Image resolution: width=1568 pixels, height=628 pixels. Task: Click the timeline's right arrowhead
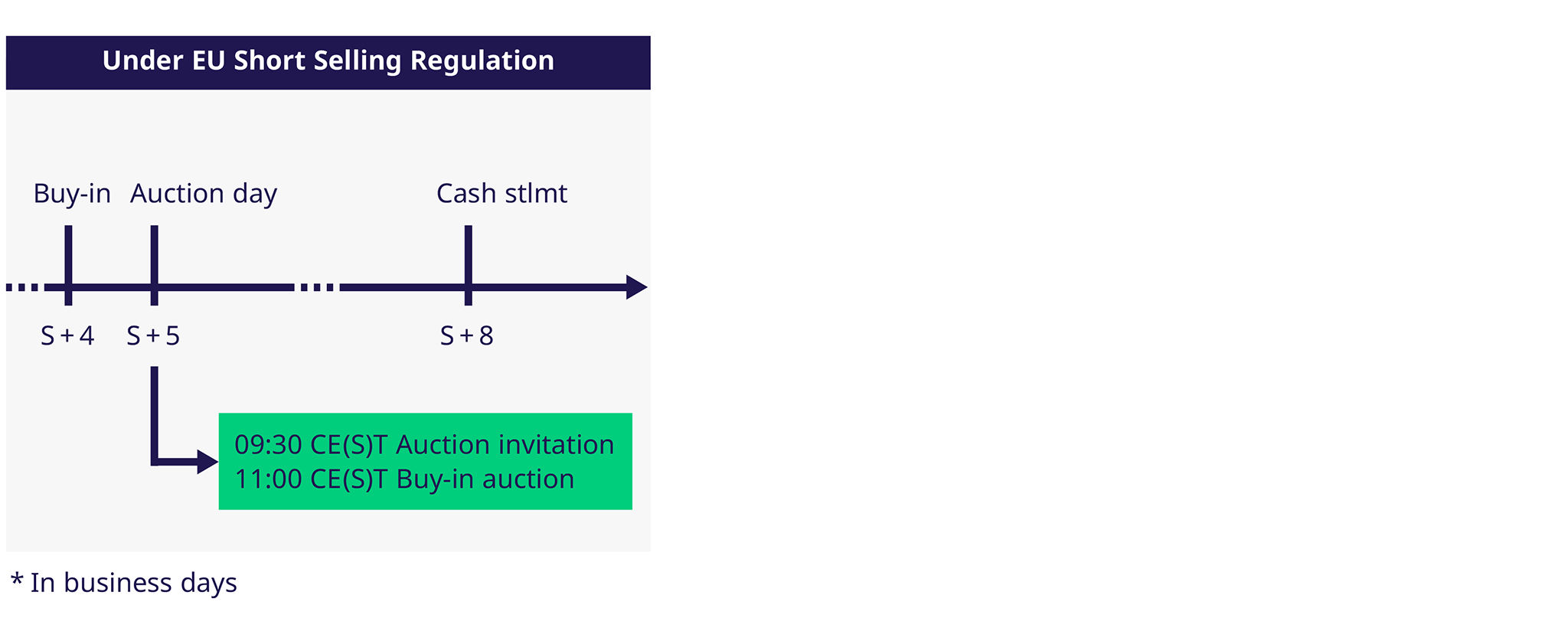636,287
